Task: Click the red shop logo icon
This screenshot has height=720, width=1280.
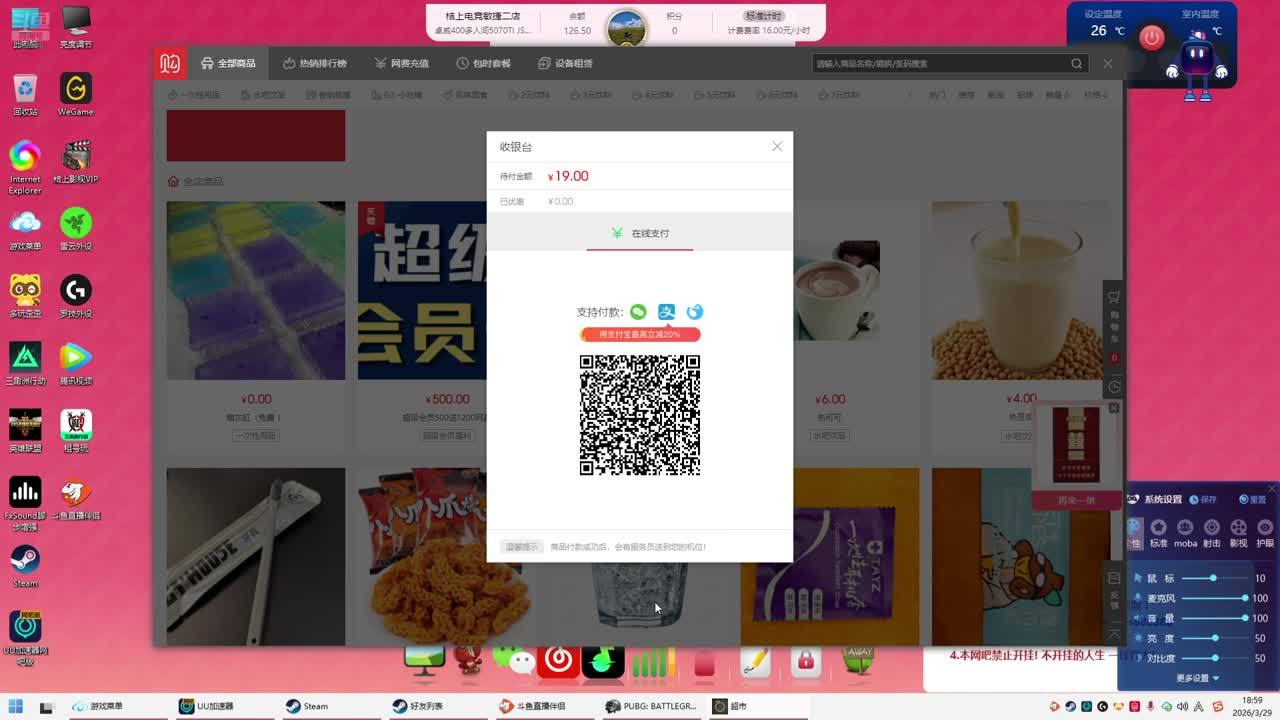Action: [170, 63]
